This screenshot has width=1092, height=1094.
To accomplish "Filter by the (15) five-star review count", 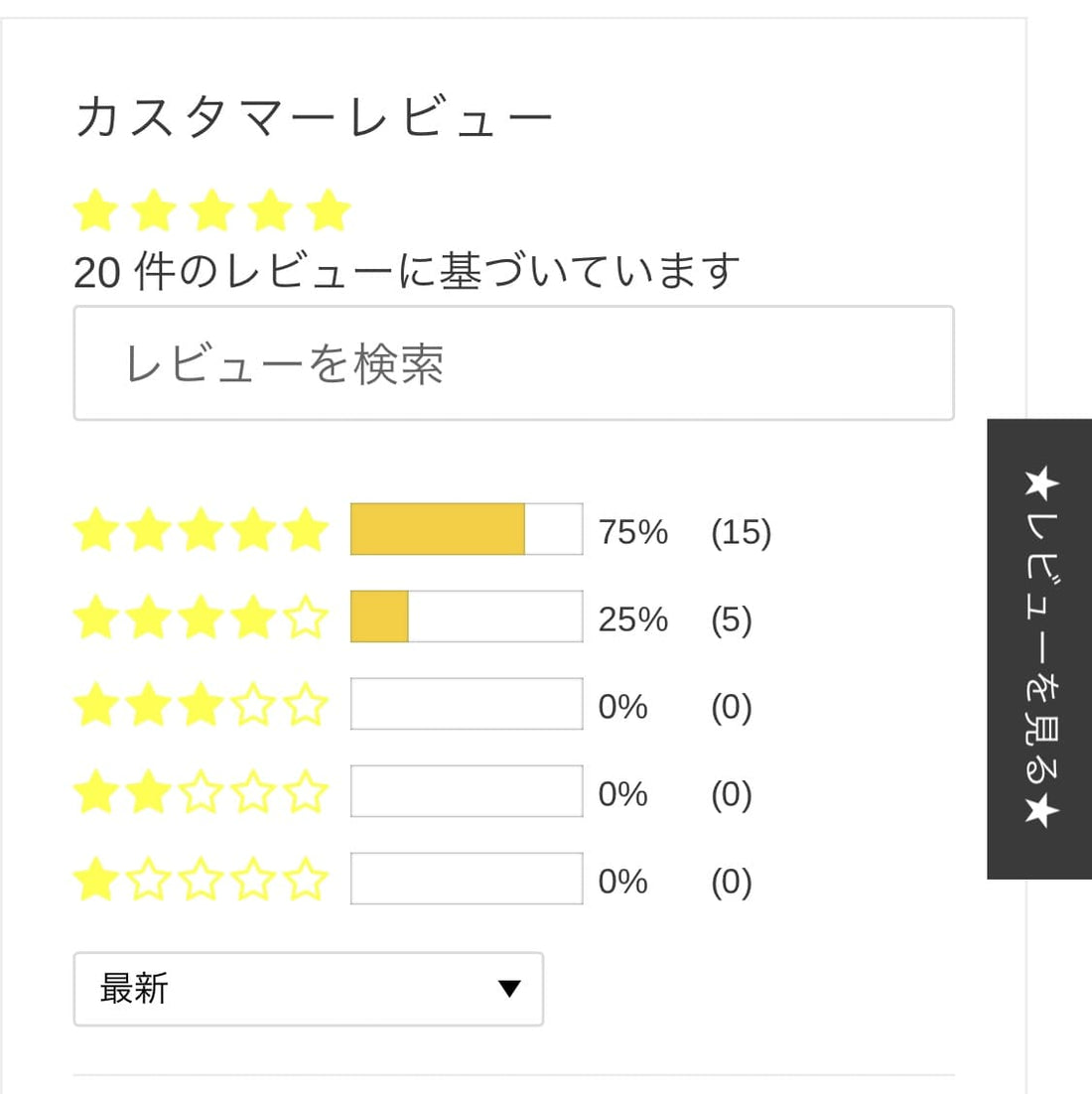I will 741,532.
